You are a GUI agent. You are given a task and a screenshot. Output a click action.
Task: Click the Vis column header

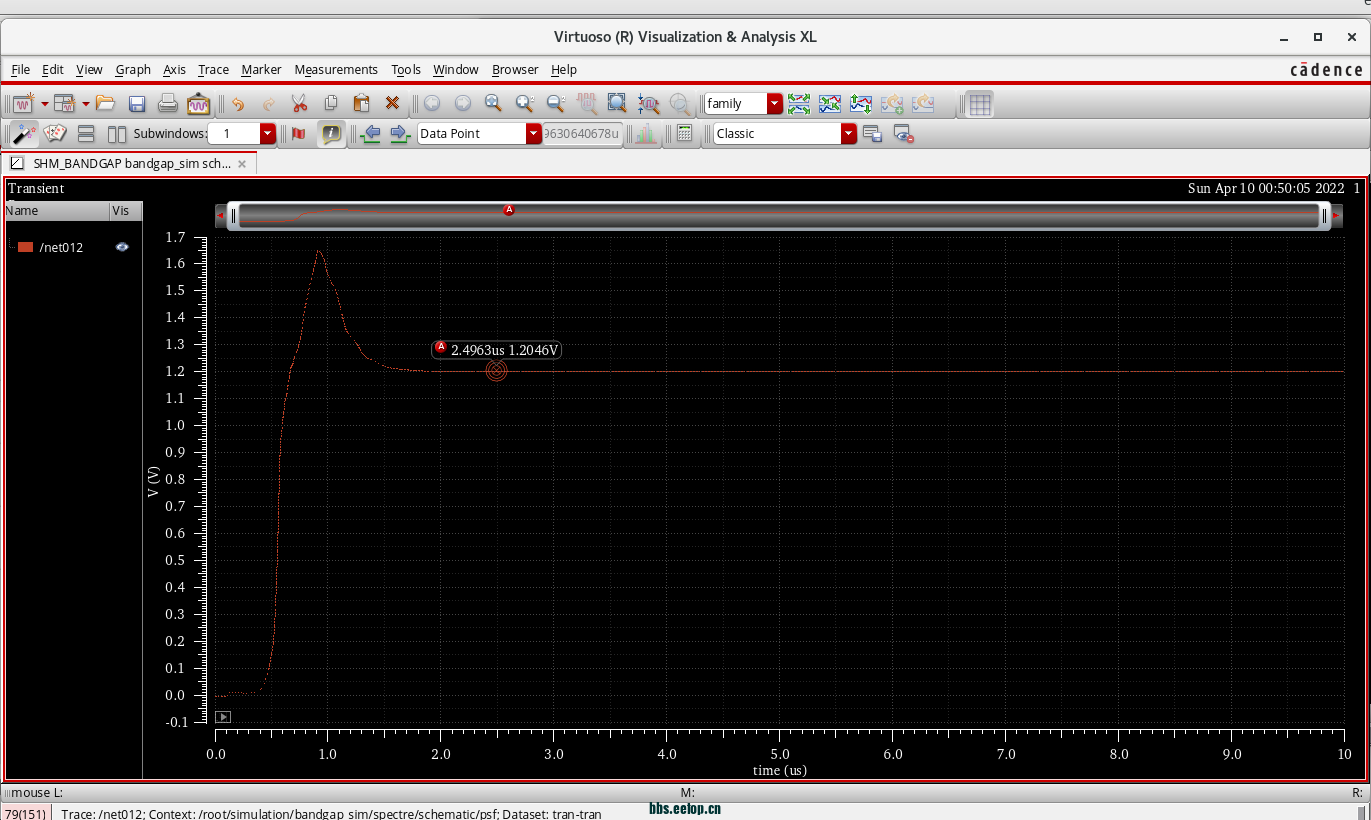(x=121, y=211)
